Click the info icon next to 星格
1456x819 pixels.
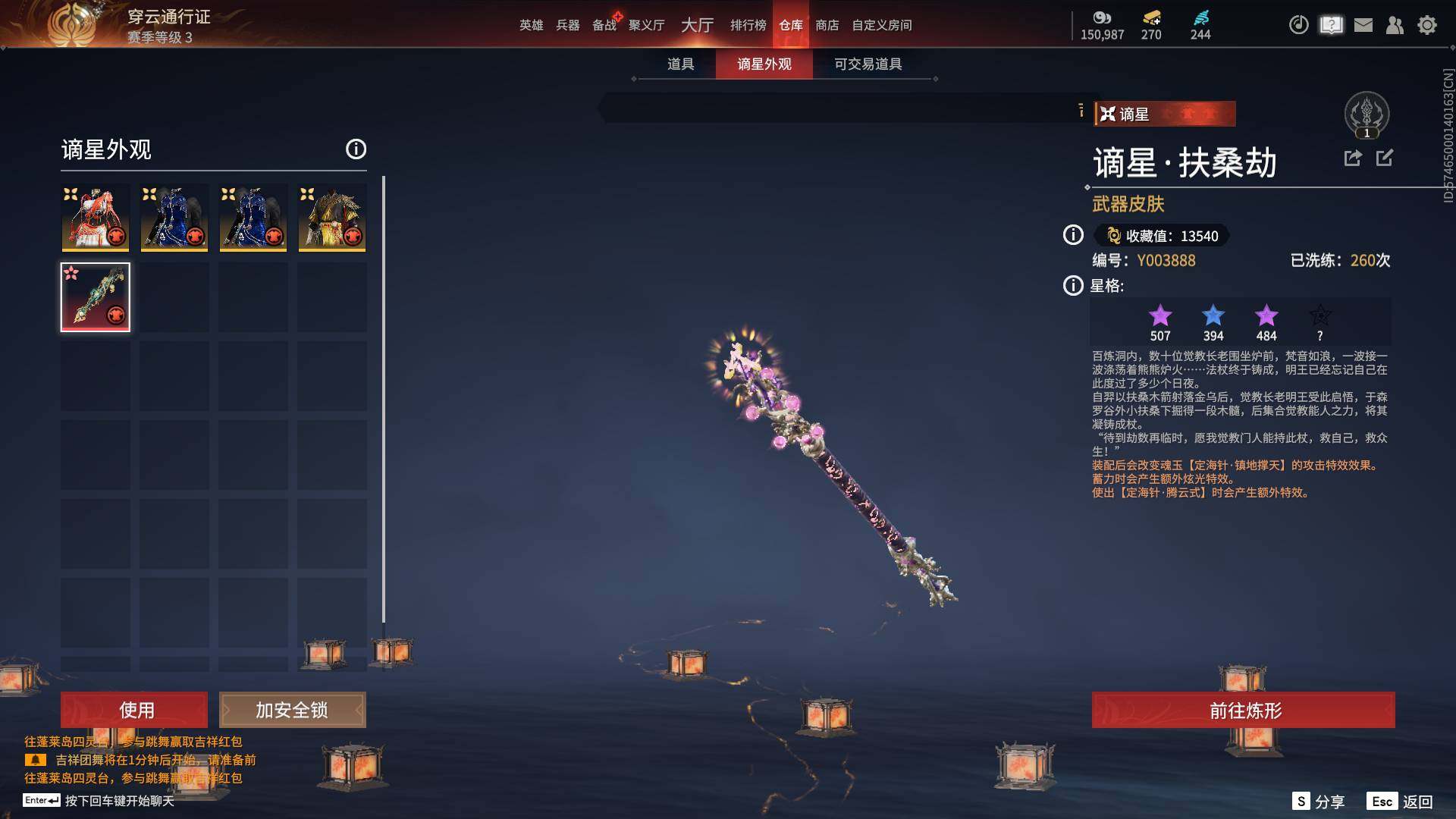pyautogui.click(x=1073, y=286)
